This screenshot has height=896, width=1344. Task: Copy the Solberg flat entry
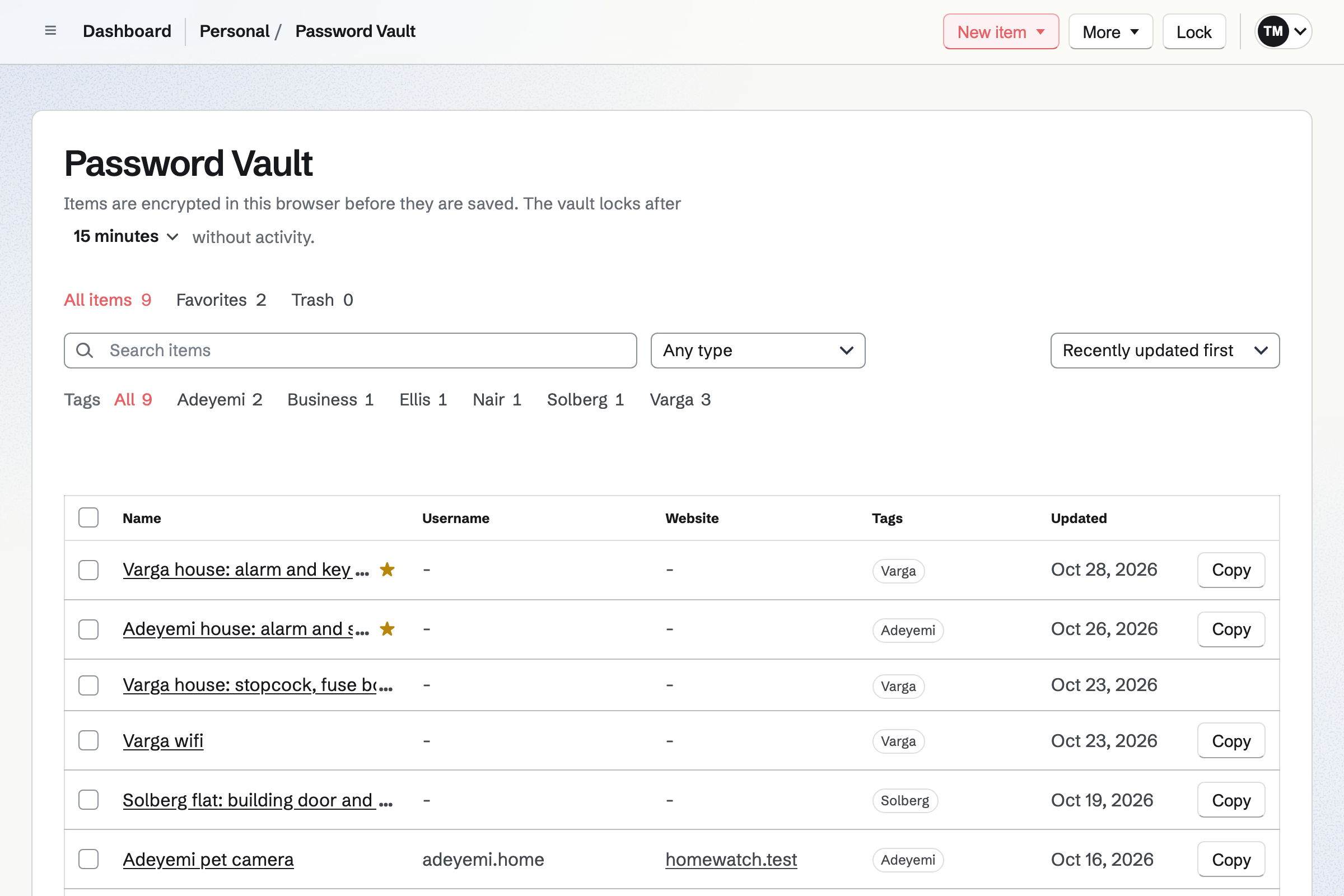tap(1231, 800)
